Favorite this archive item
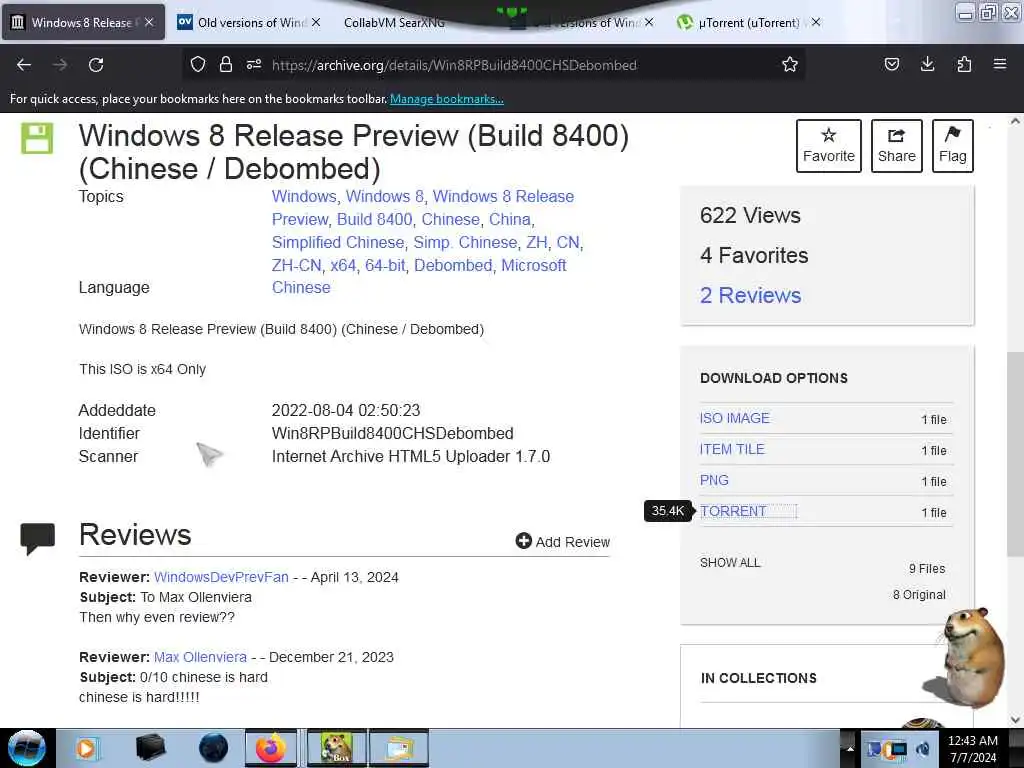Screen dimensions: 1024x768 (x=829, y=146)
